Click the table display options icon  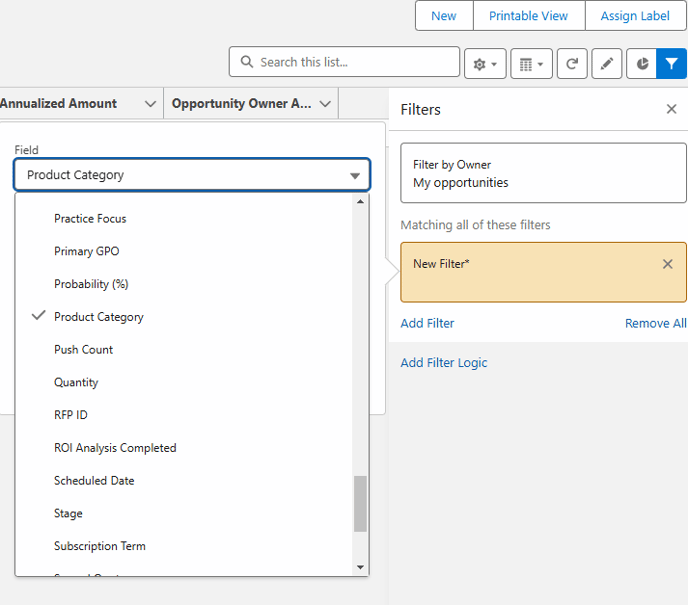[531, 63]
